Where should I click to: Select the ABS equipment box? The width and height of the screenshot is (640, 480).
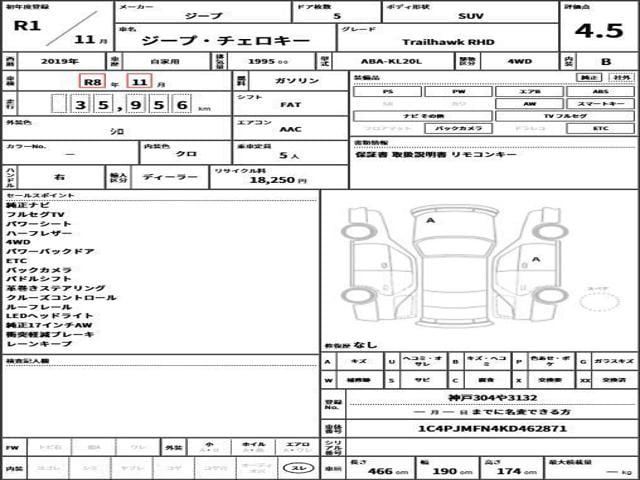tap(600, 91)
